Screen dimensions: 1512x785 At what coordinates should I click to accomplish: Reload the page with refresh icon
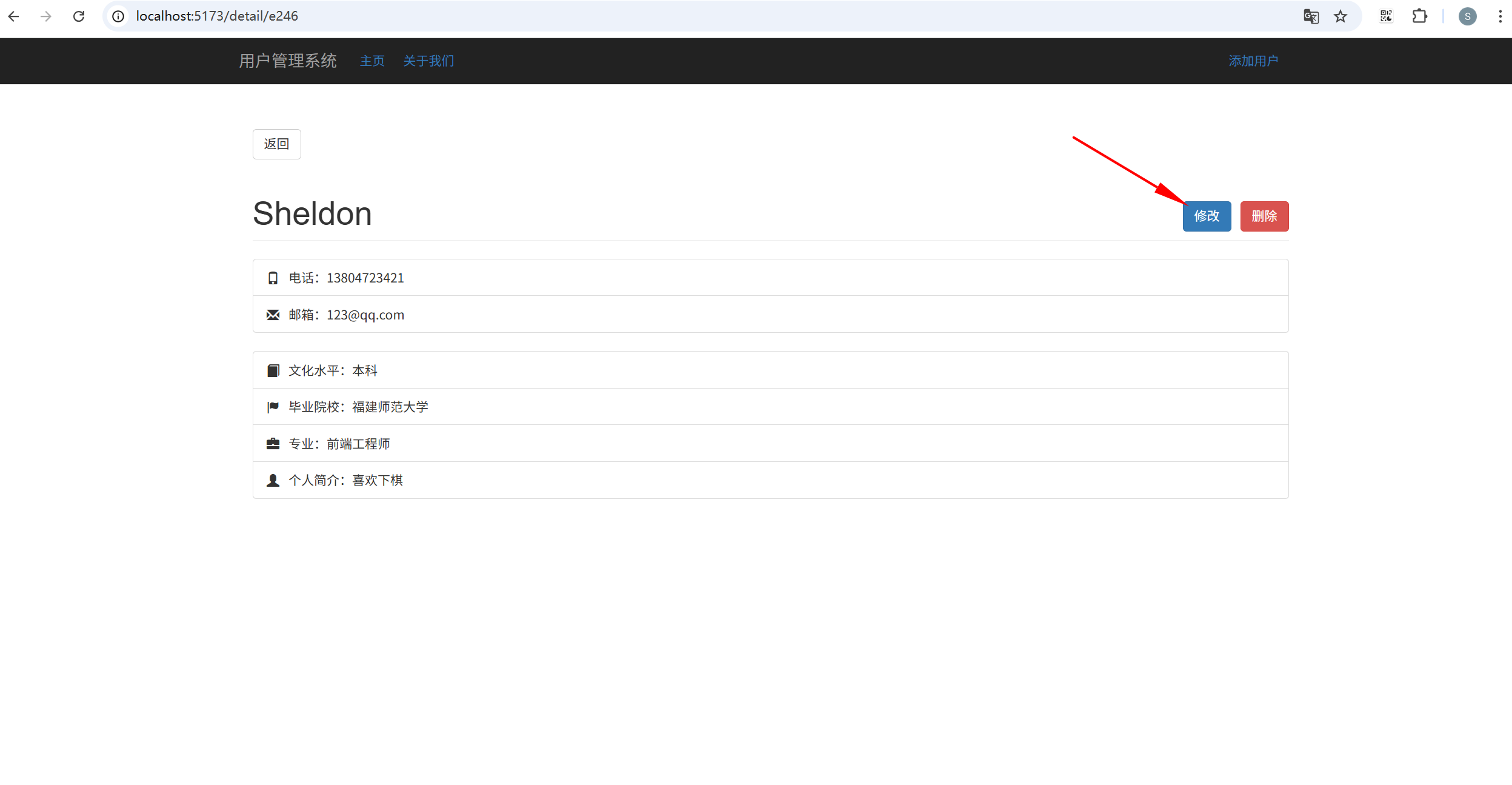[x=79, y=16]
